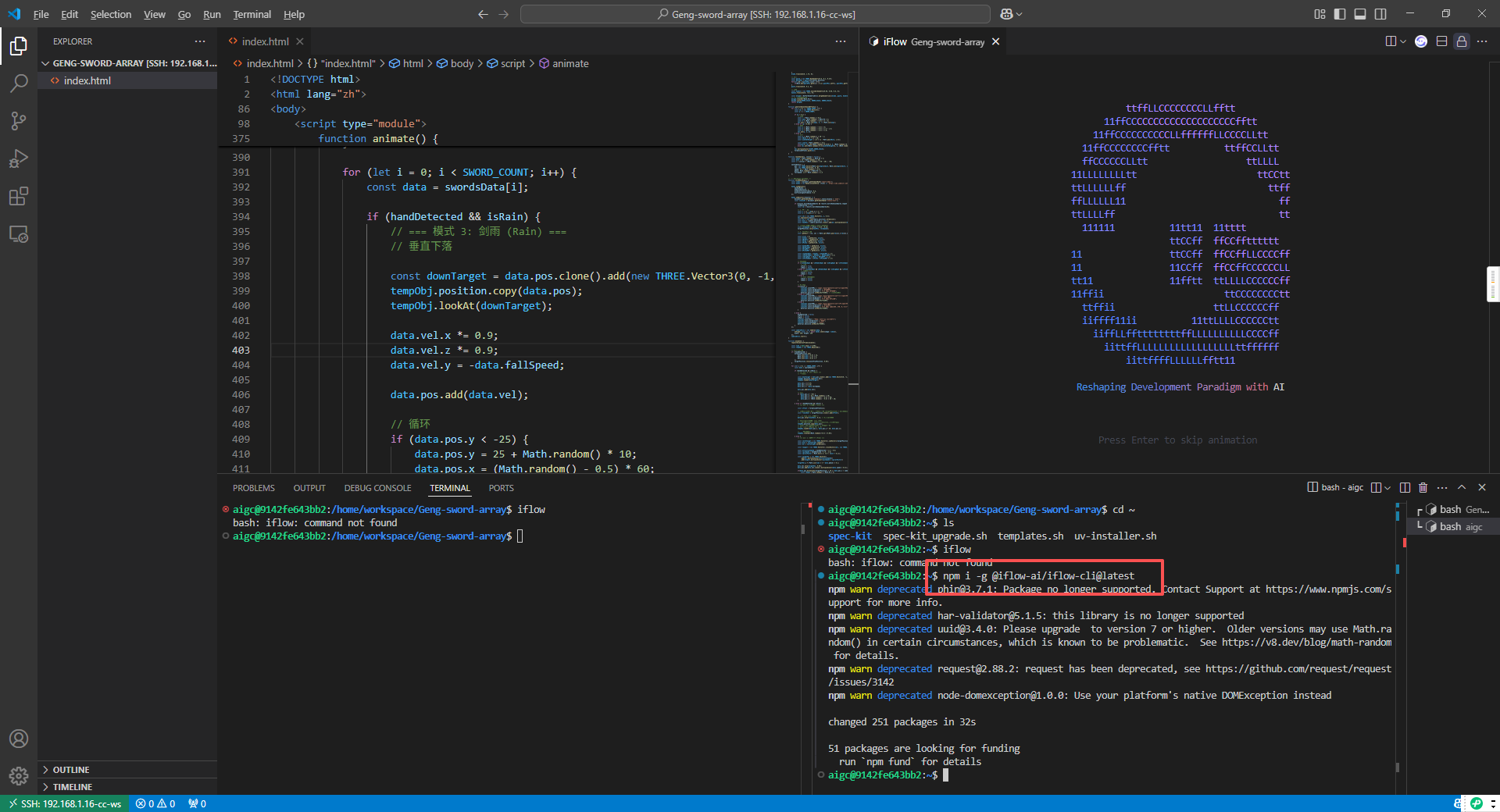Viewport: 1500px width, 812px height.
Task: Kill terminal with the trash icon
Action: (x=1423, y=488)
